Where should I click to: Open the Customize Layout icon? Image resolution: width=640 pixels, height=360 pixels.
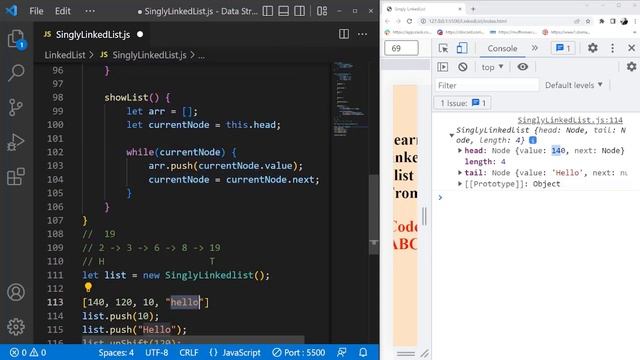click(322, 11)
